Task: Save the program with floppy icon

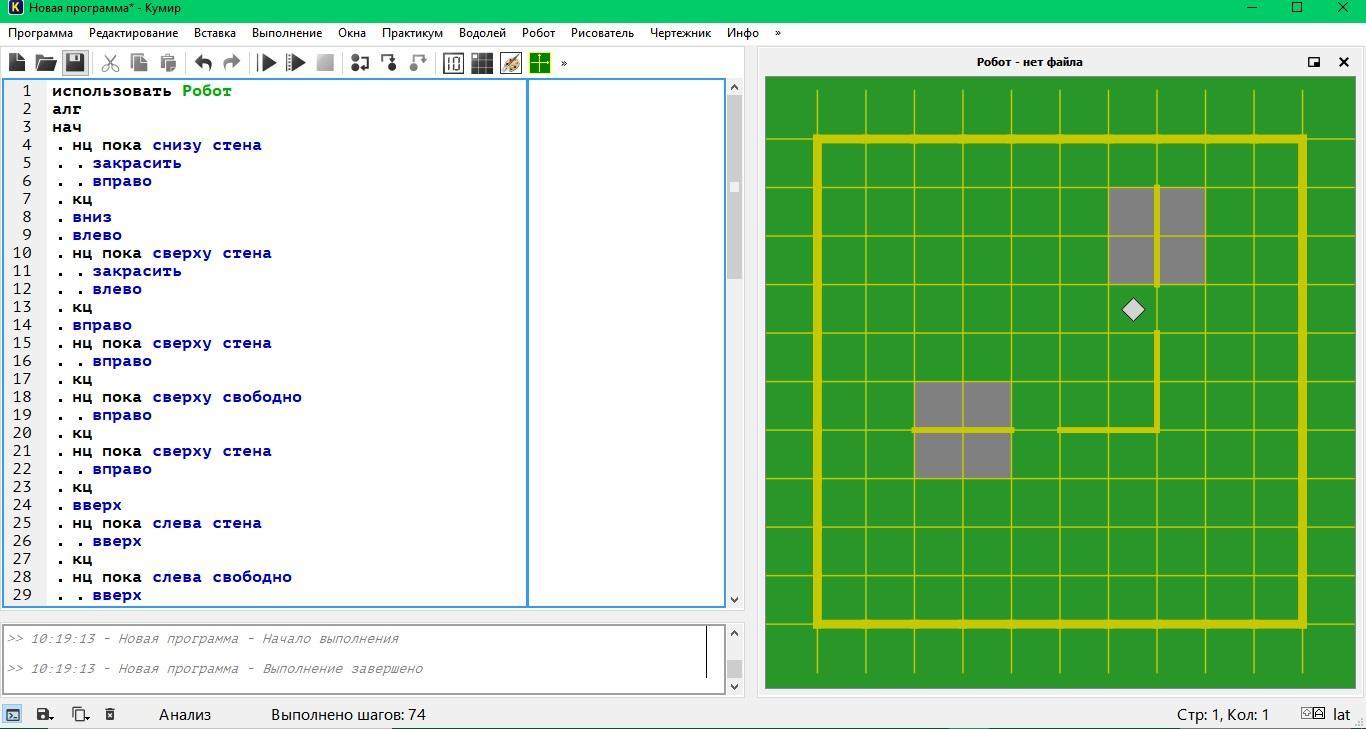Action: coord(75,63)
